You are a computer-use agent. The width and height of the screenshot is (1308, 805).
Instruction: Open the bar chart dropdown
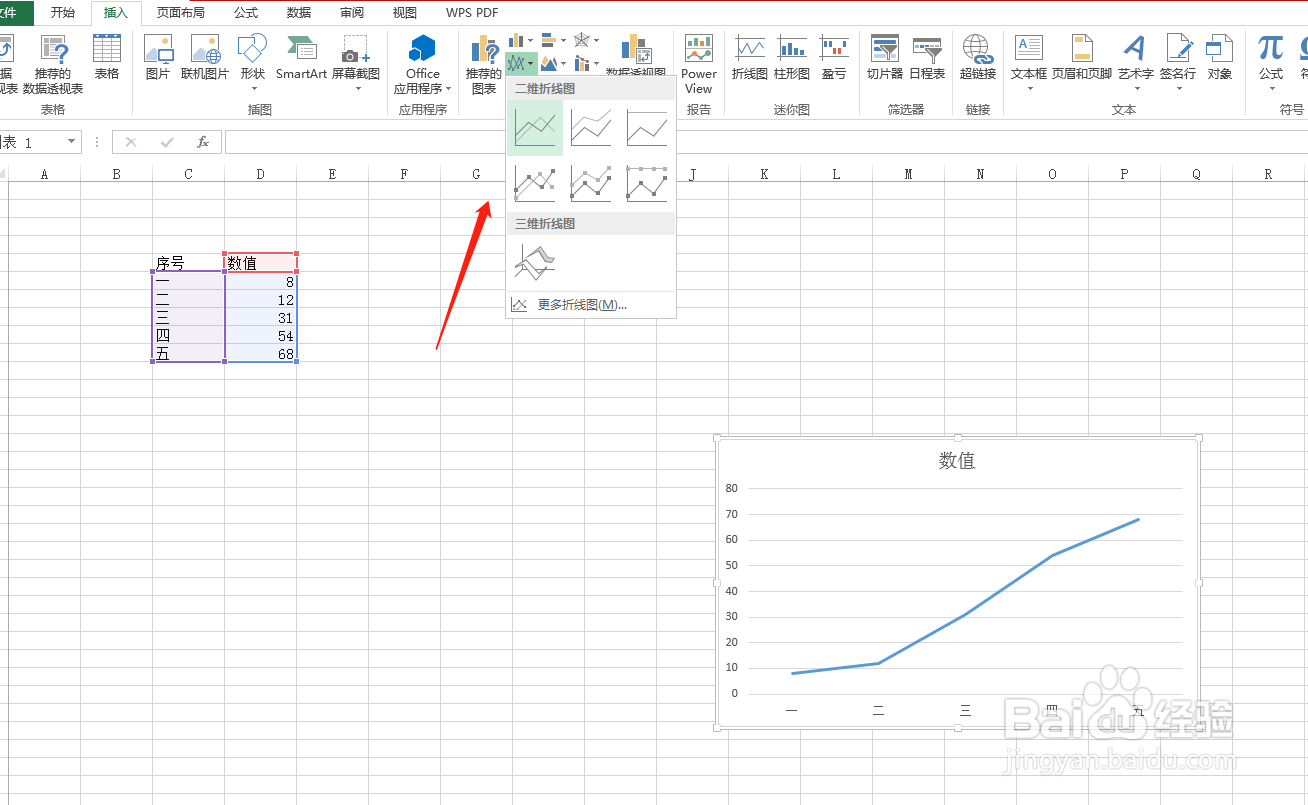(x=554, y=40)
